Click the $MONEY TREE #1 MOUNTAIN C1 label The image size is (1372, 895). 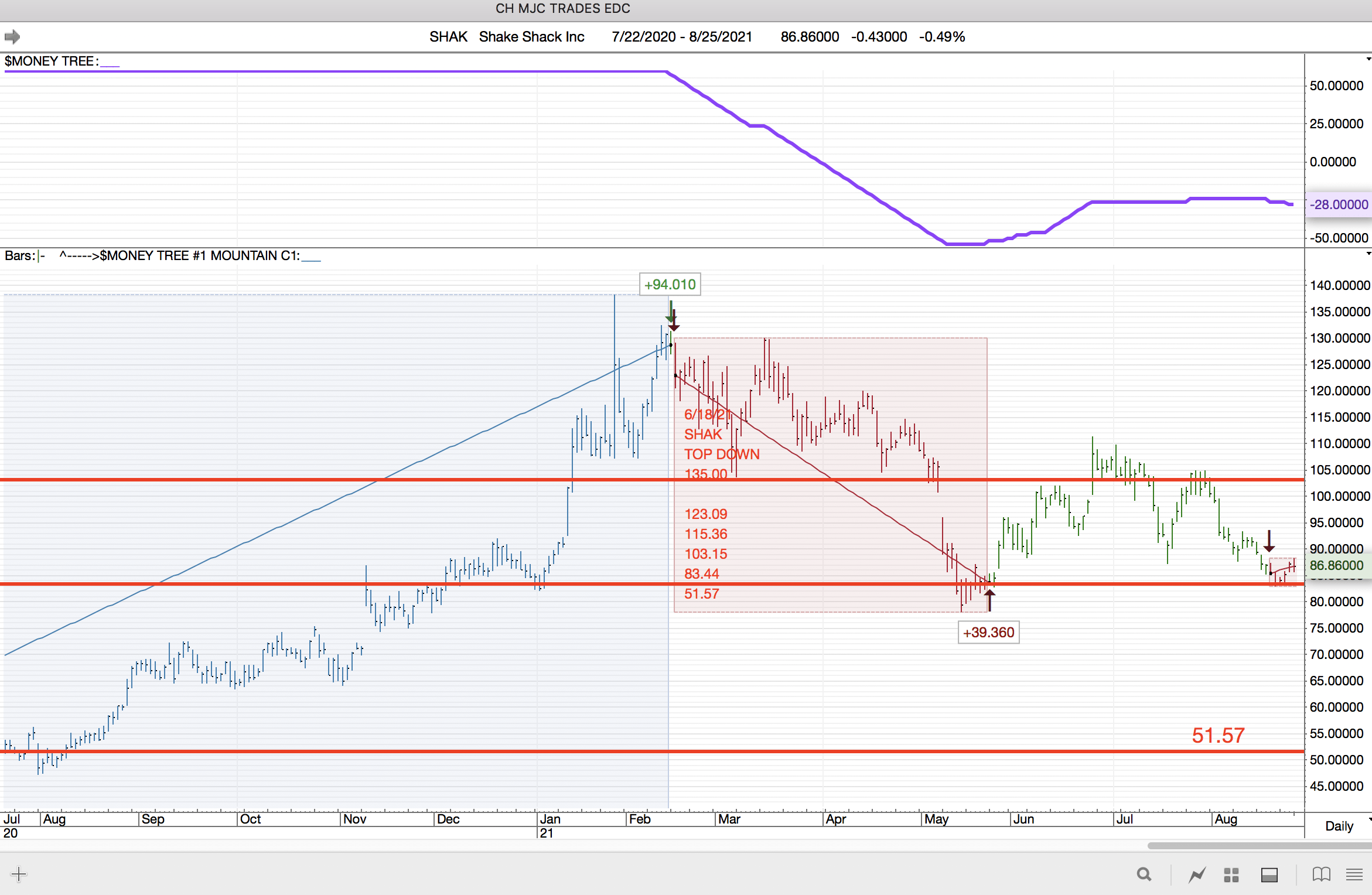pyautogui.click(x=199, y=255)
